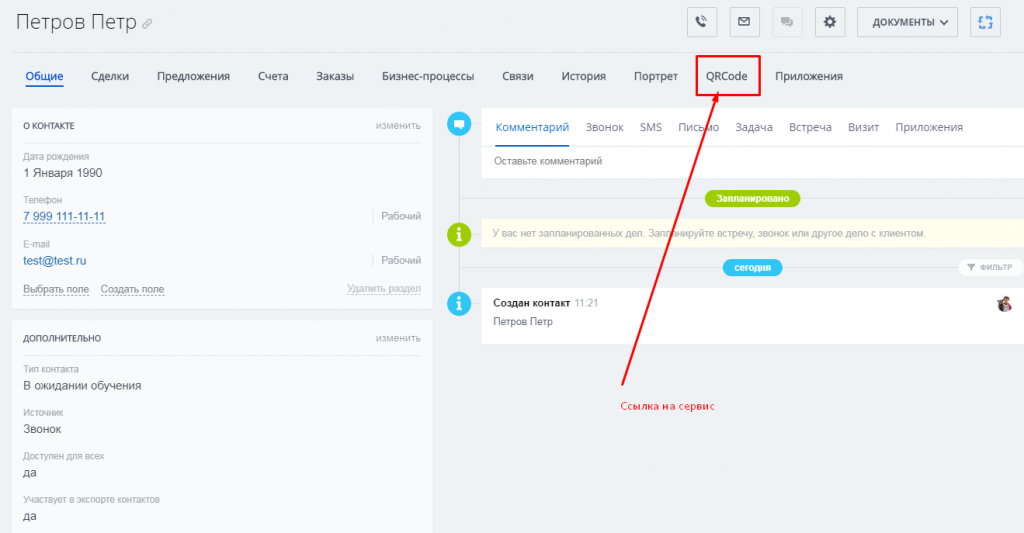The height and width of the screenshot is (533, 1024).
Task: Click the Удалить раздел link
Action: (384, 288)
